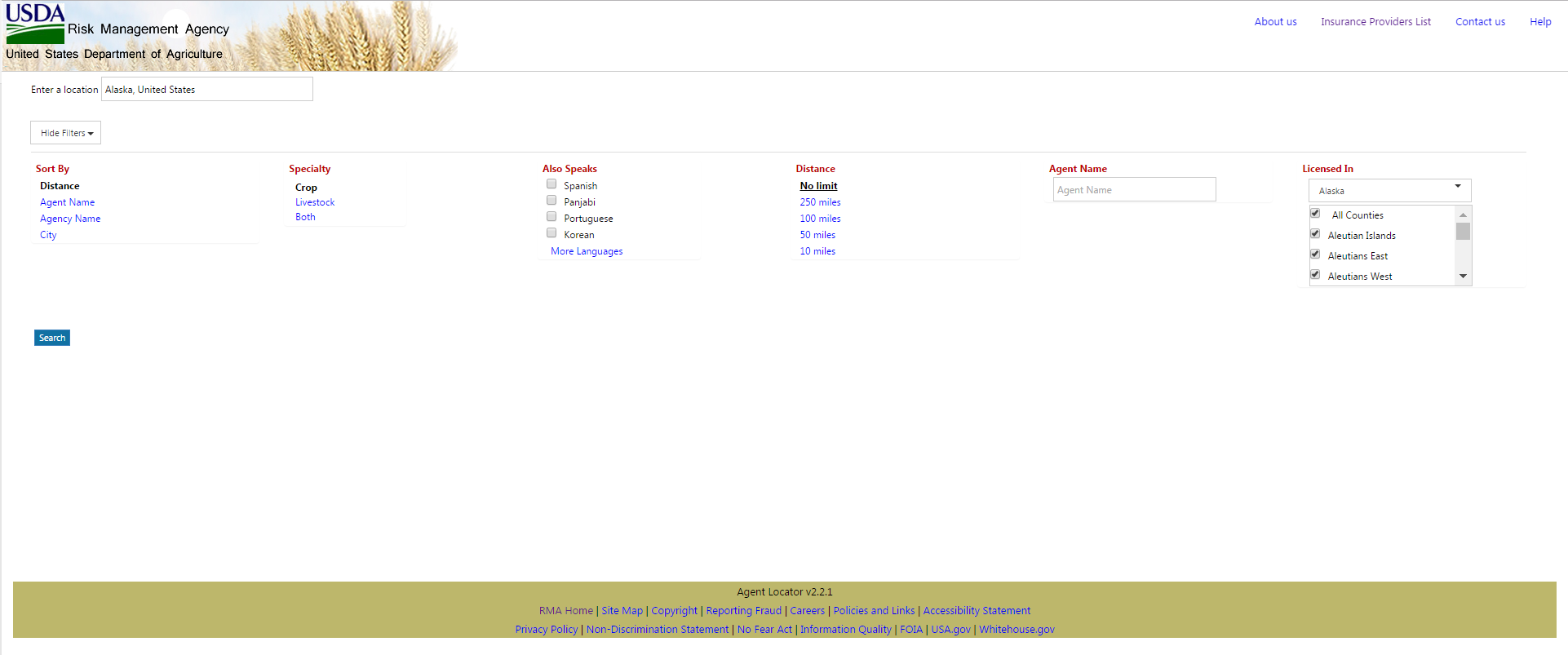
Task: Sort results by Distance
Action: pos(60,186)
